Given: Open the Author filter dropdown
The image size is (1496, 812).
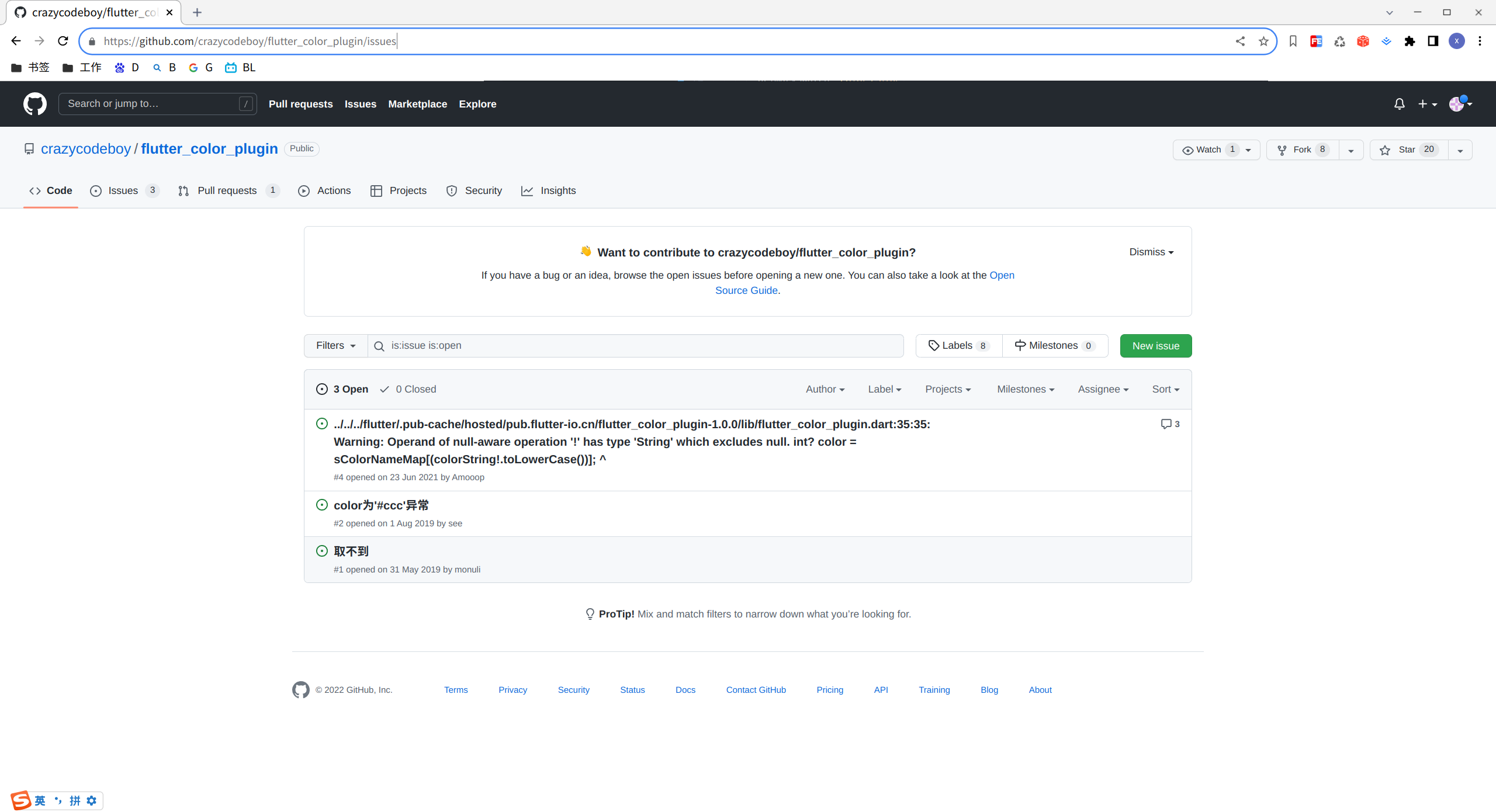Looking at the screenshot, I should pyautogui.click(x=825, y=389).
